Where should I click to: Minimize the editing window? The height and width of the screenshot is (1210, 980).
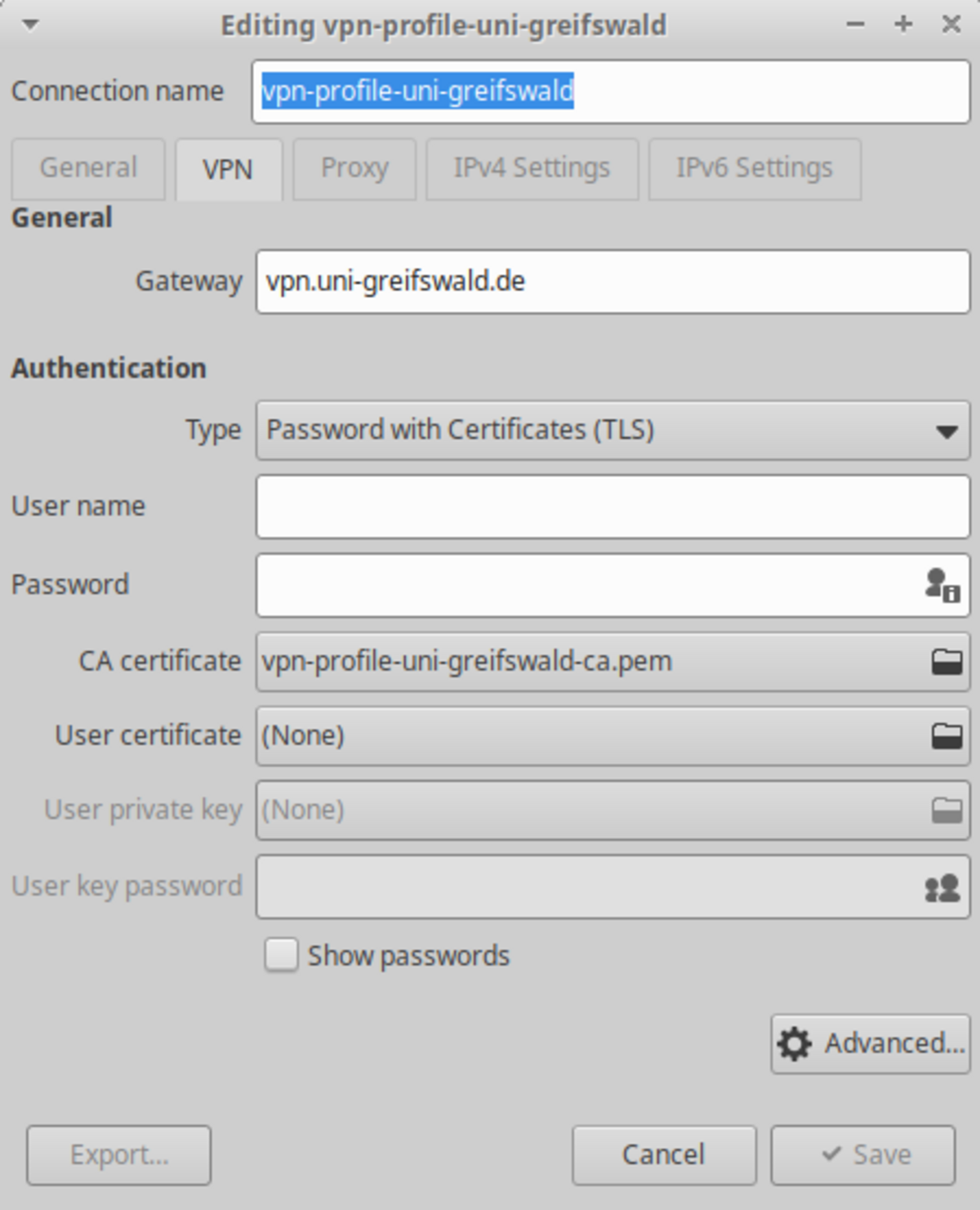[x=855, y=25]
